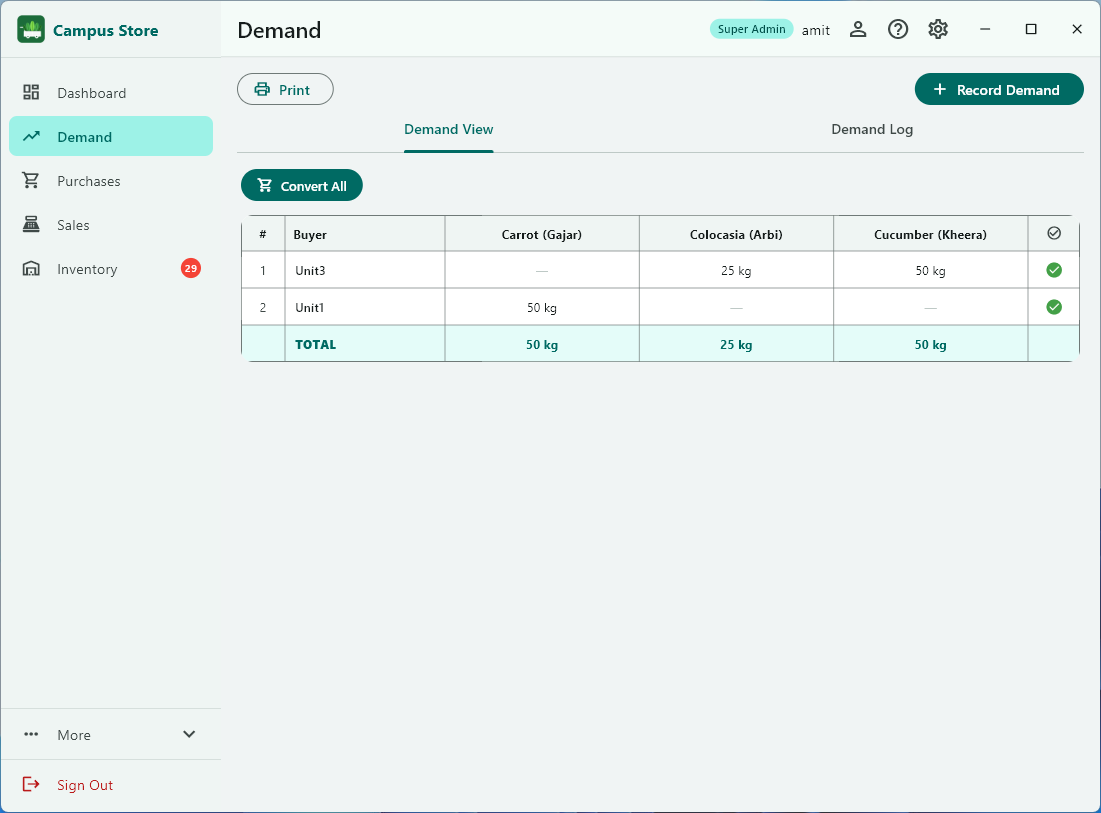Select Demand in the sidebar
Screen dimensions: 1101x813
tap(111, 136)
